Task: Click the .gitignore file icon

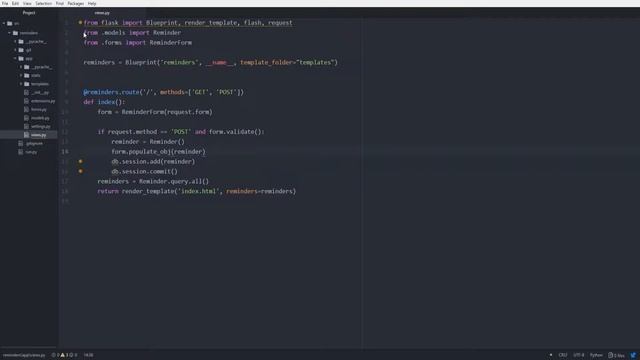Action: [21, 143]
